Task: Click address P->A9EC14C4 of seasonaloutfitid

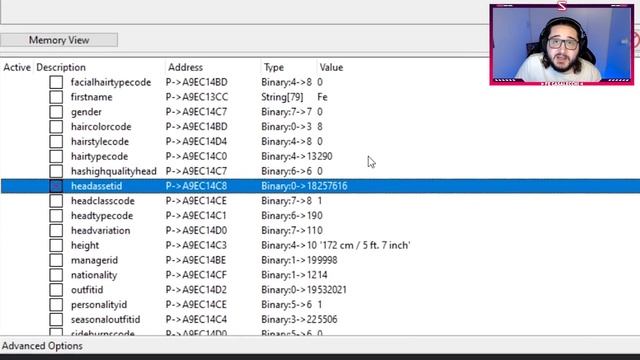Action: pos(196,320)
